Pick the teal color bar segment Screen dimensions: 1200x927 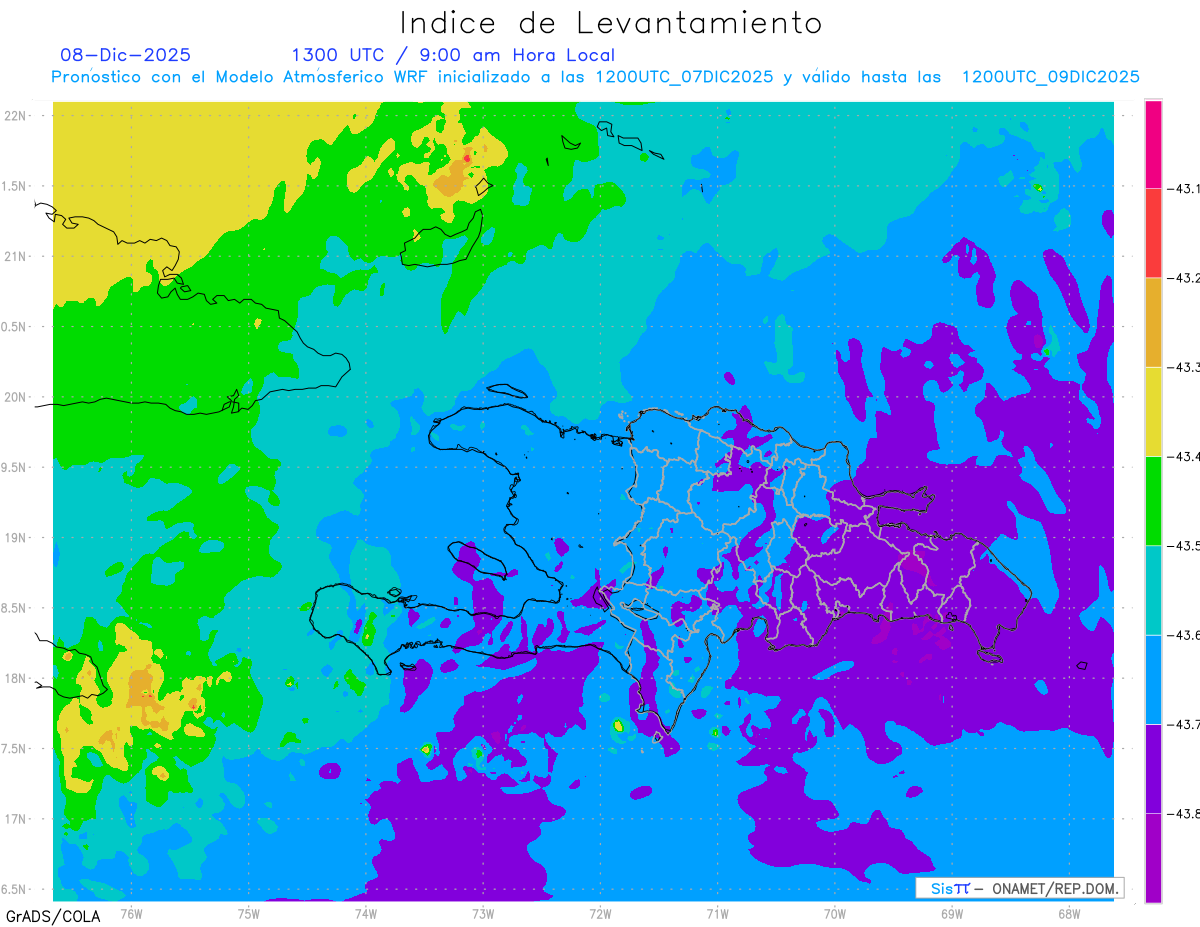pyautogui.click(x=1153, y=590)
